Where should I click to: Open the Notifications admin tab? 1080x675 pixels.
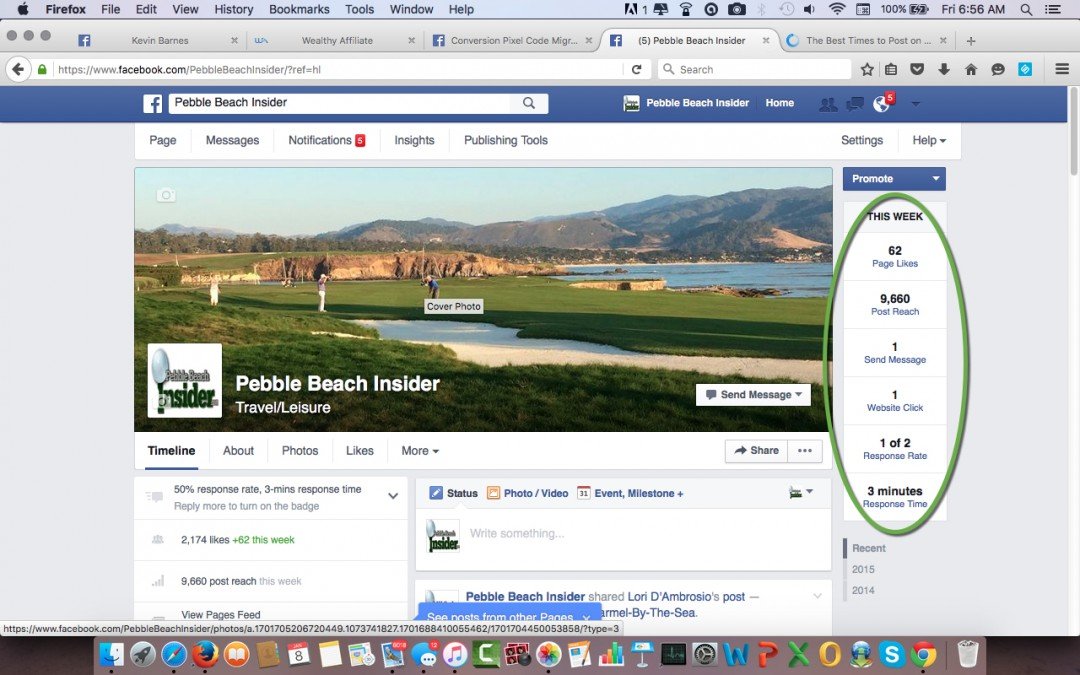click(326, 141)
